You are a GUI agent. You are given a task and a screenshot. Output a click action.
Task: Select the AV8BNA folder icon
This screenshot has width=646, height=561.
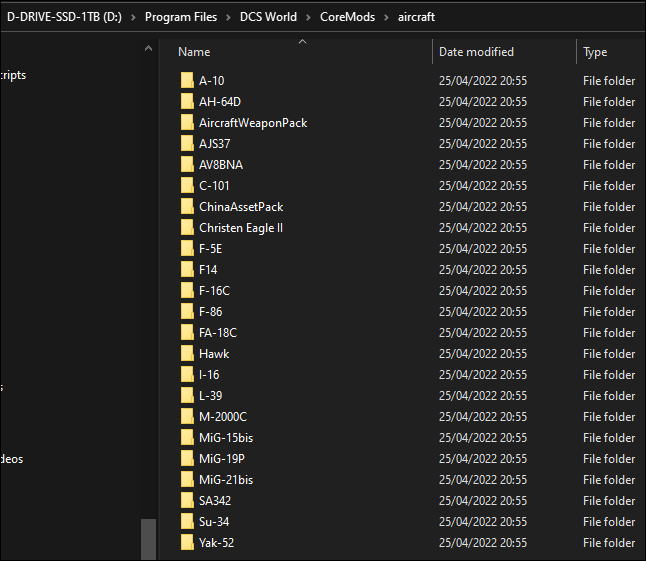pos(187,164)
